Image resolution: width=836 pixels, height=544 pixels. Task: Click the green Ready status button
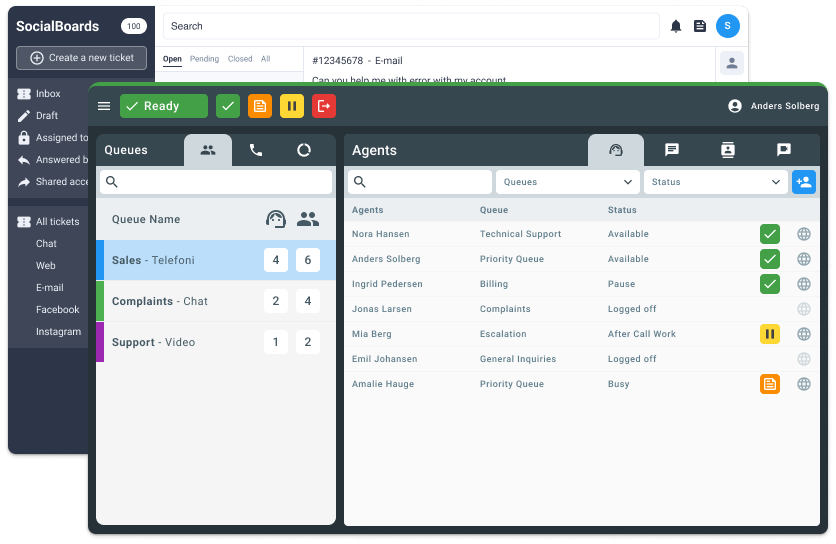(163, 106)
